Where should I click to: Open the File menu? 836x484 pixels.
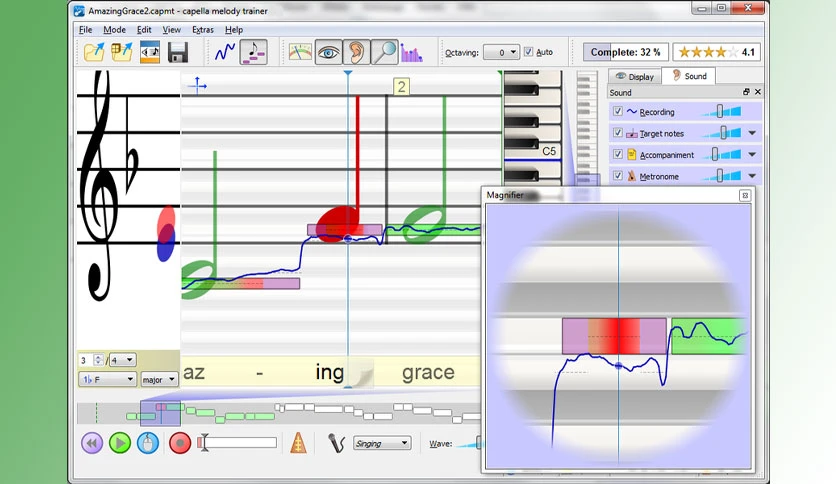tap(85, 30)
